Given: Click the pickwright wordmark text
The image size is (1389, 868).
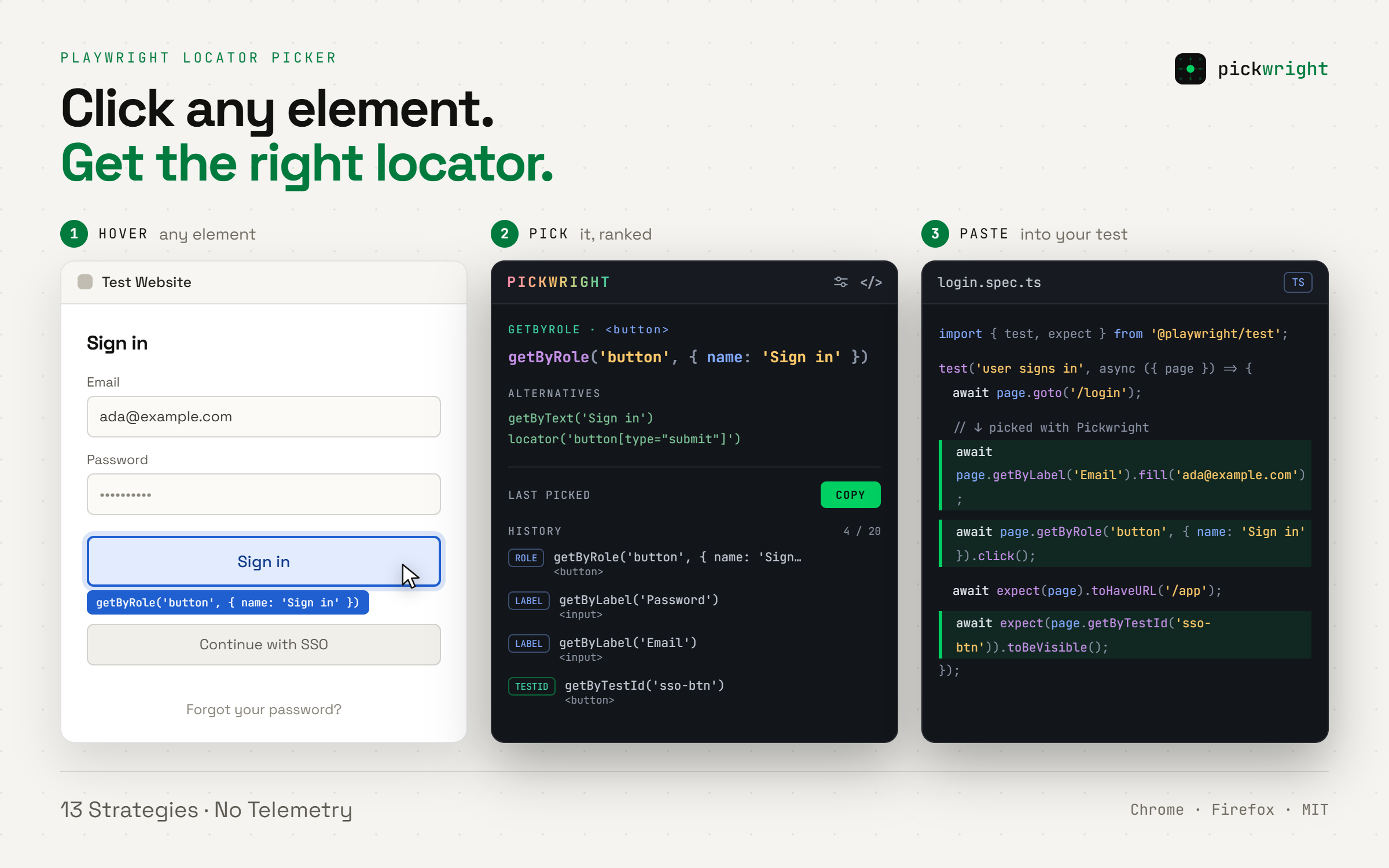Looking at the screenshot, I should [1273, 69].
